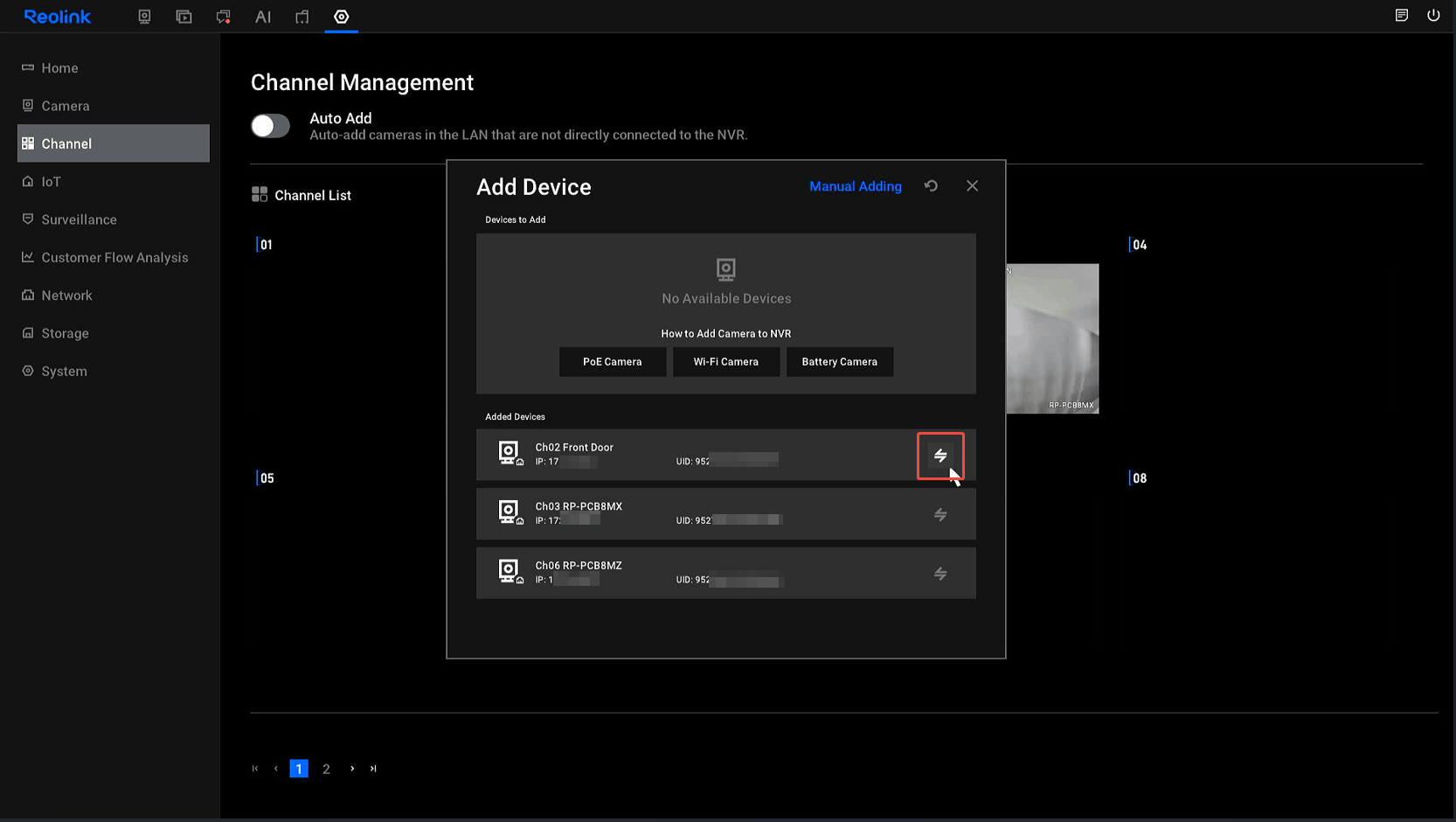Image resolution: width=1456 pixels, height=822 pixels.
Task: Go to next page of channels
Action: coord(352,769)
